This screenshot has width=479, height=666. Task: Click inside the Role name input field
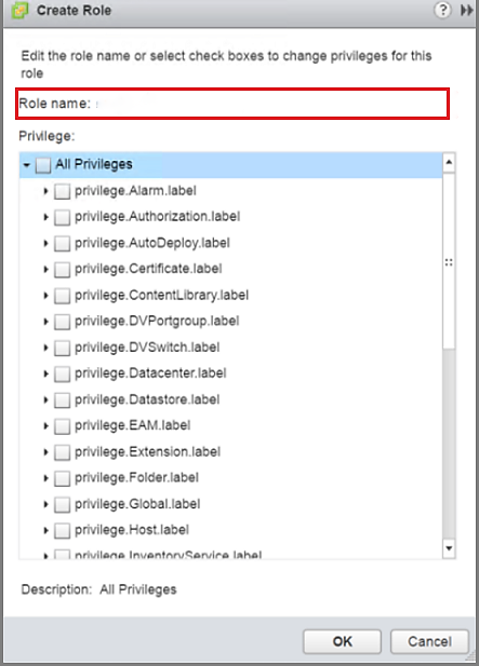[270, 104]
